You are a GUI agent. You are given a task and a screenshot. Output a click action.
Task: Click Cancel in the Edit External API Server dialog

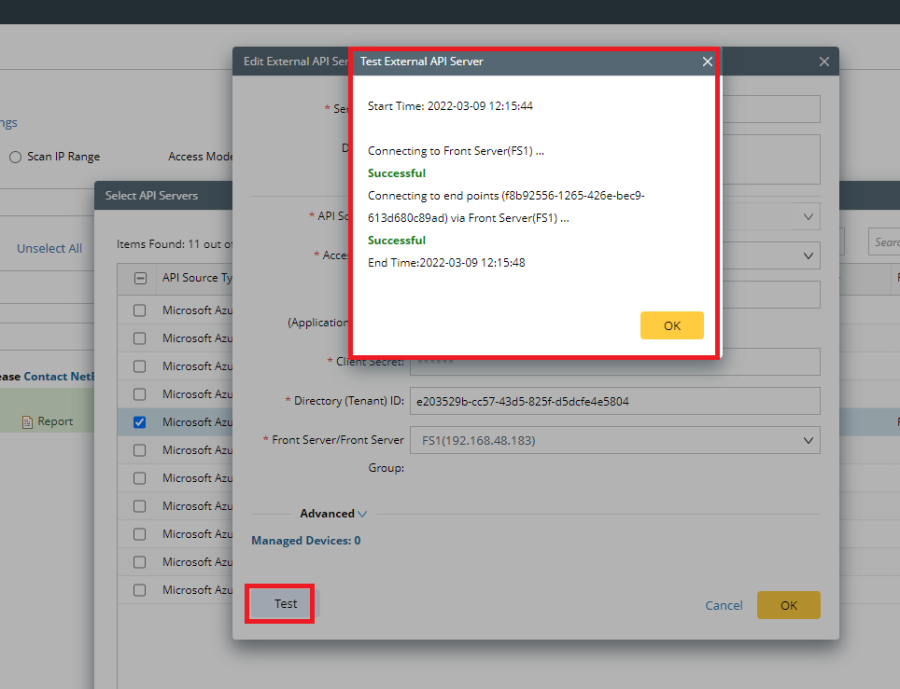tap(723, 605)
